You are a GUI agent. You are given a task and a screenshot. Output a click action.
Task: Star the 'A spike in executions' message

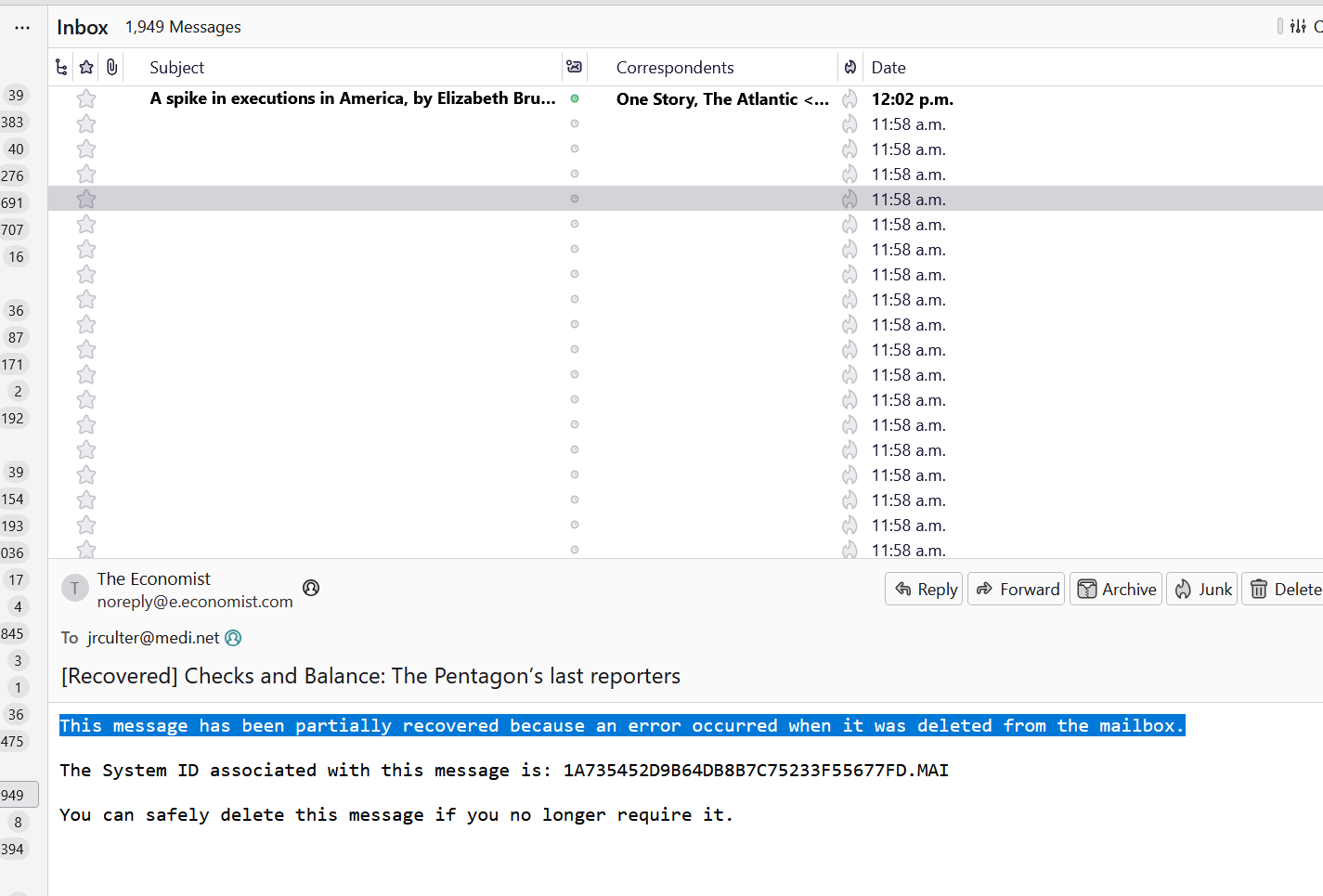86,98
